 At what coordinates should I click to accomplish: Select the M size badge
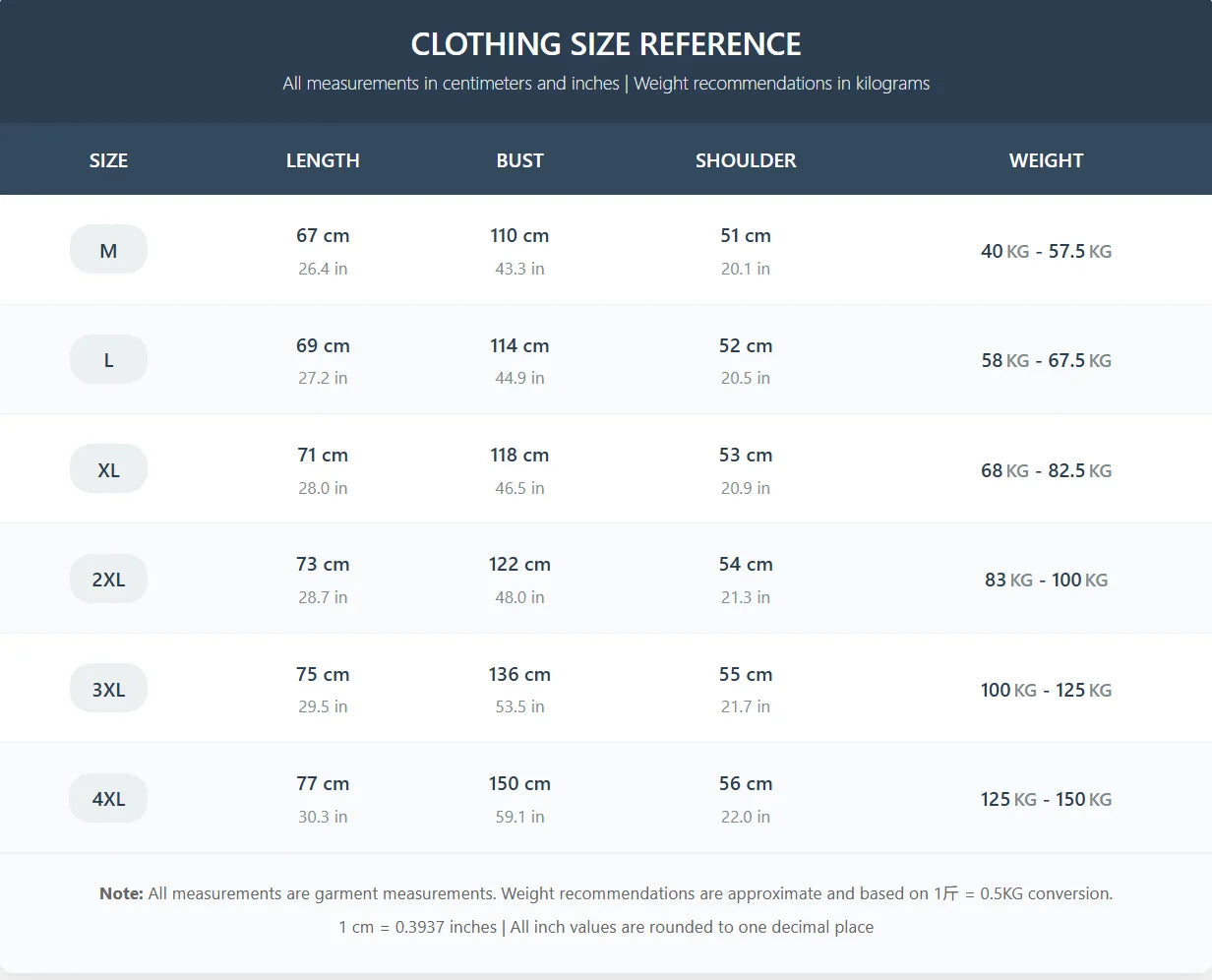[x=108, y=250]
